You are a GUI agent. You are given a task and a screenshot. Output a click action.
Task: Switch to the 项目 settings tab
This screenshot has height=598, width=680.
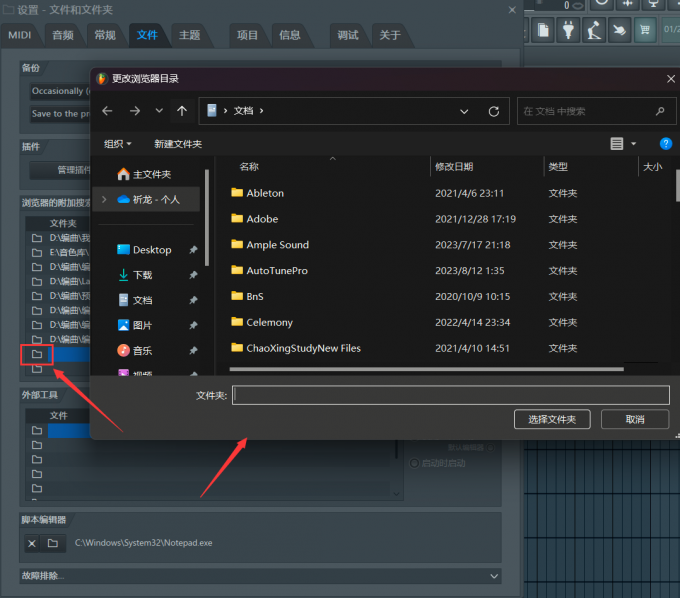247,35
